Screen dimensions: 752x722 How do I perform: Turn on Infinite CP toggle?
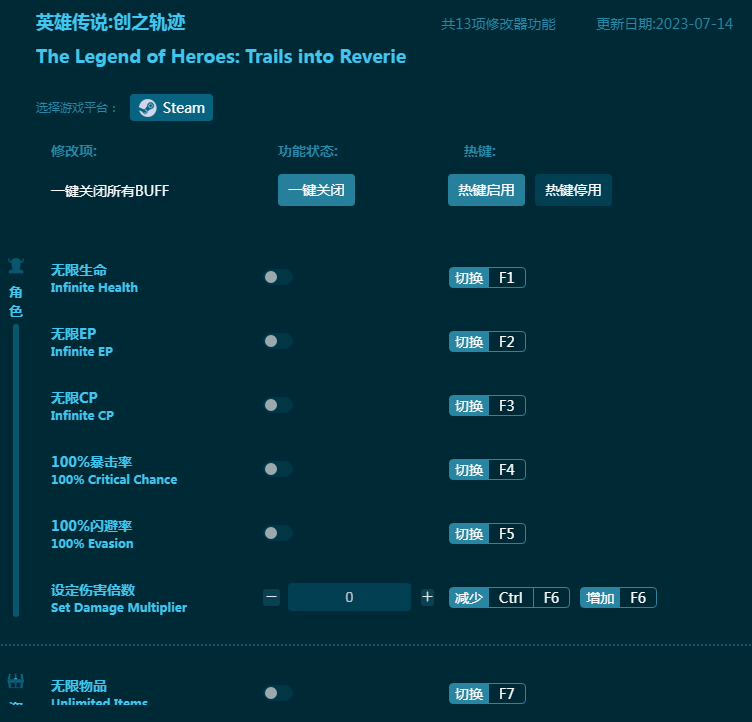pos(278,405)
